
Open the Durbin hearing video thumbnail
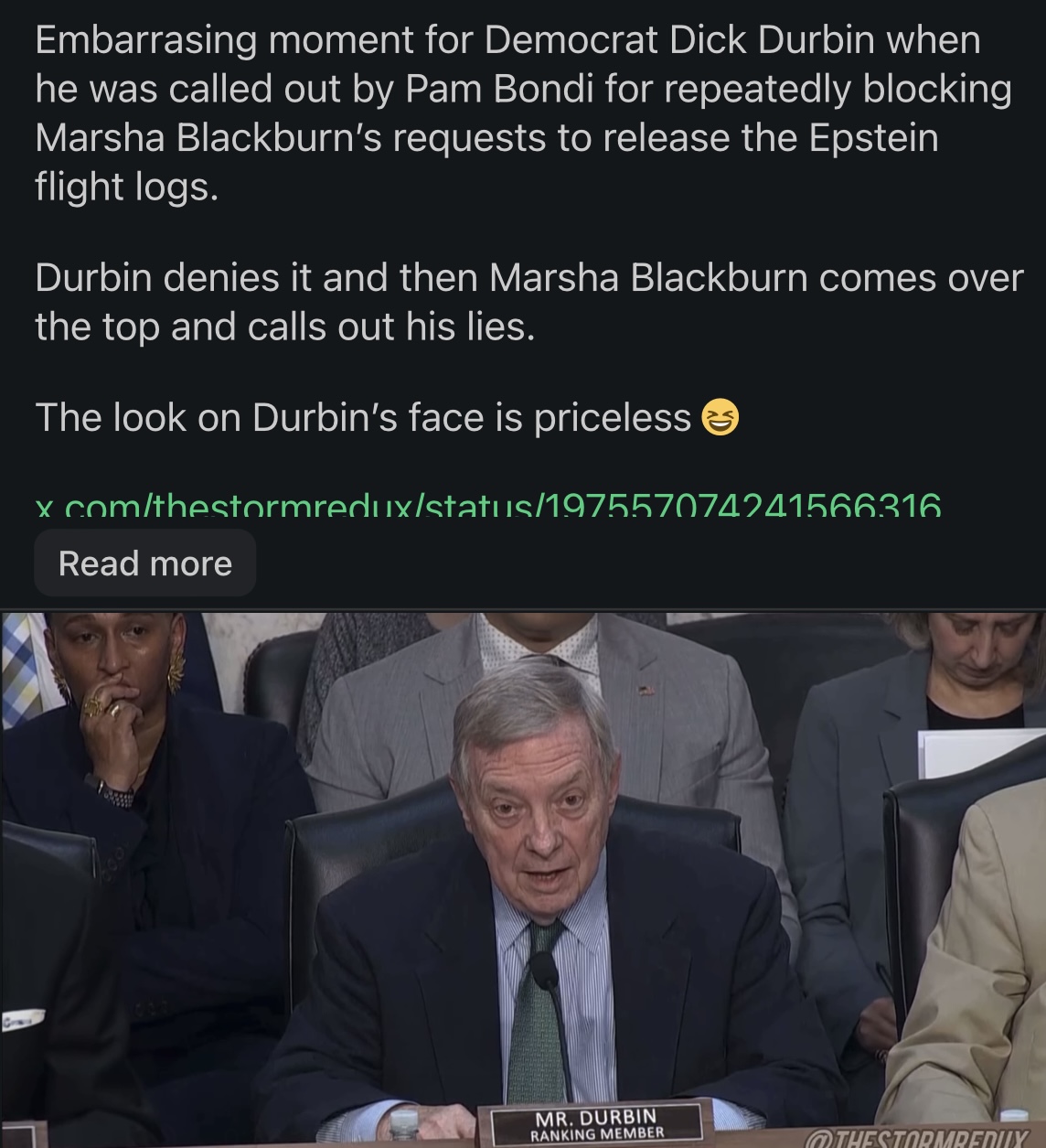pyautogui.click(x=523, y=879)
